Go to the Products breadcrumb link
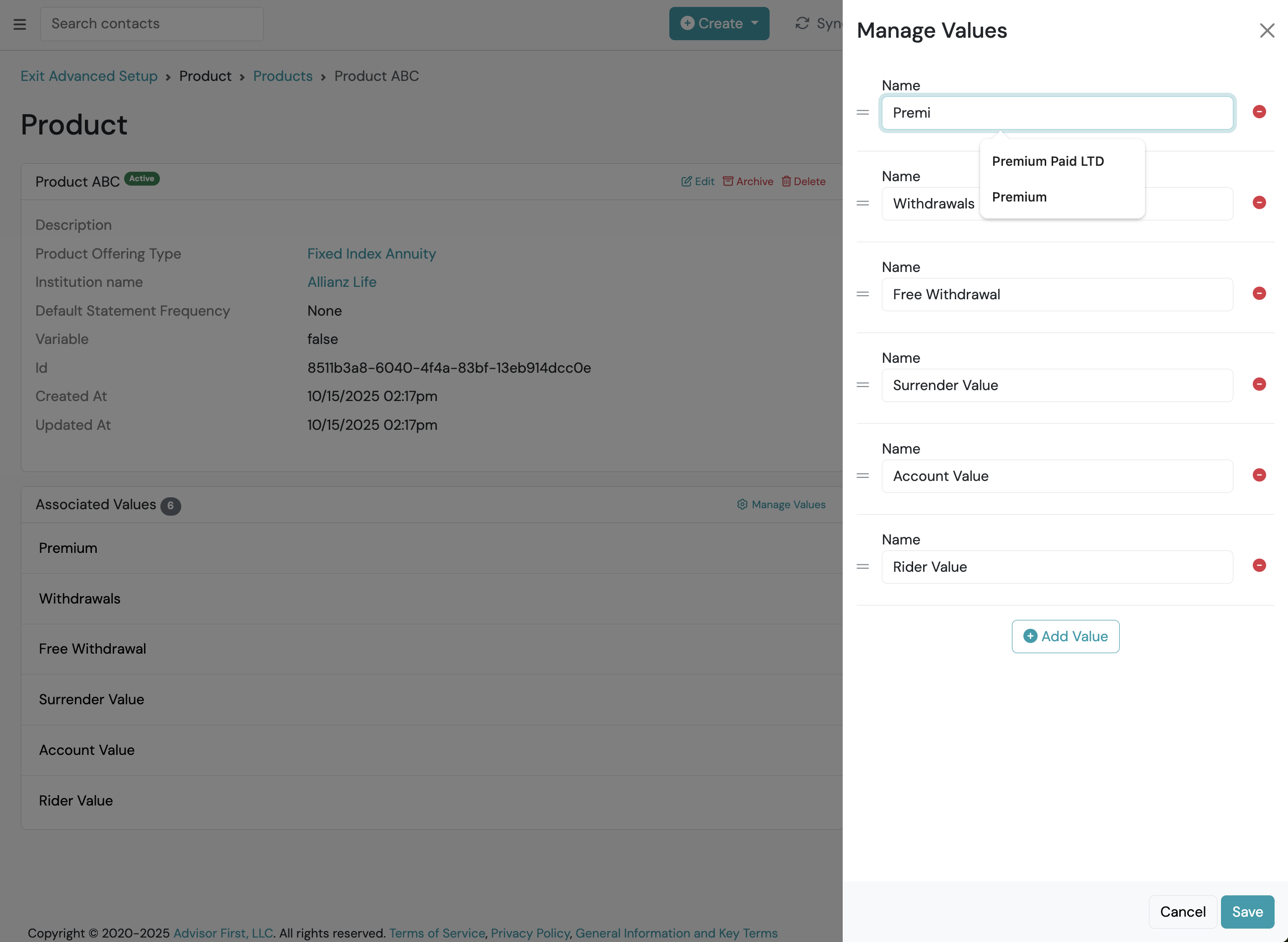This screenshot has height=942, width=1288. pyautogui.click(x=283, y=76)
